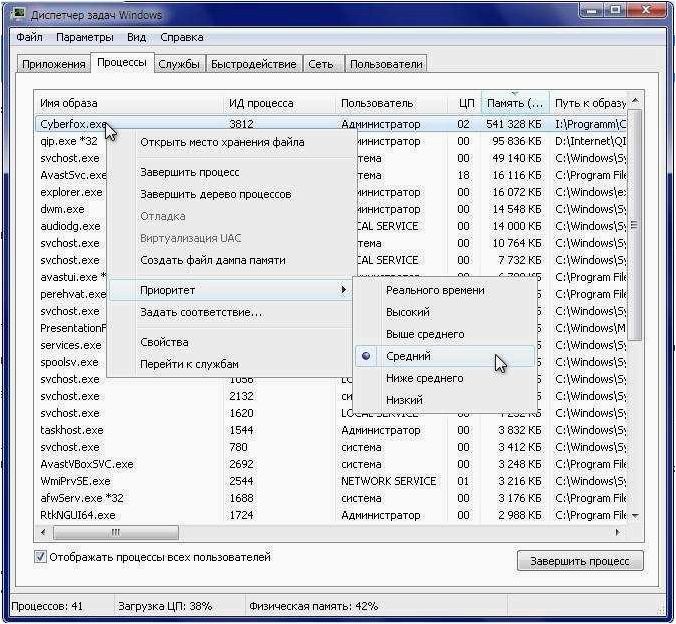Select the dwm.exe process
Viewport: 676px width, 624px height.
coord(63,209)
